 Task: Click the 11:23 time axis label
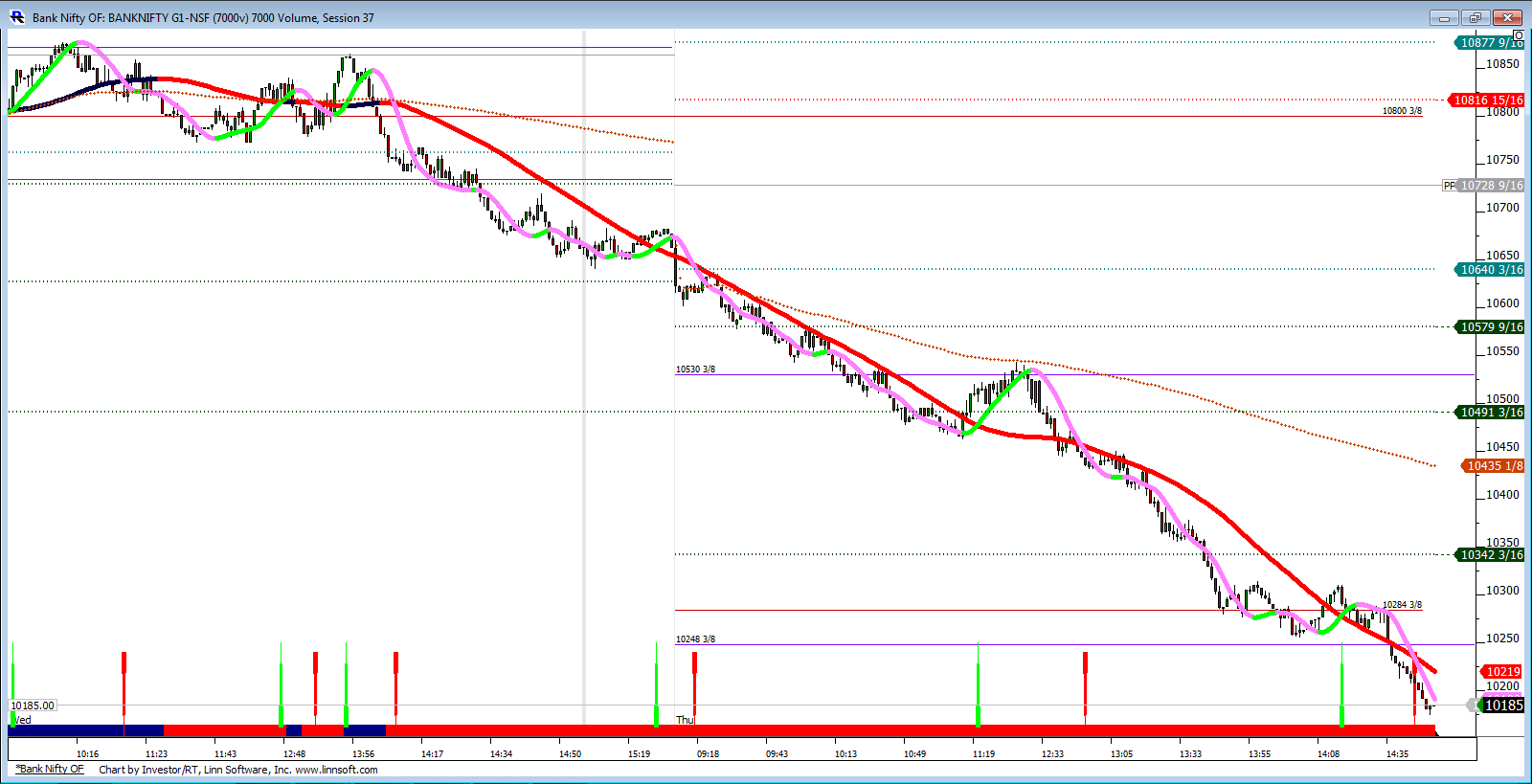156,753
